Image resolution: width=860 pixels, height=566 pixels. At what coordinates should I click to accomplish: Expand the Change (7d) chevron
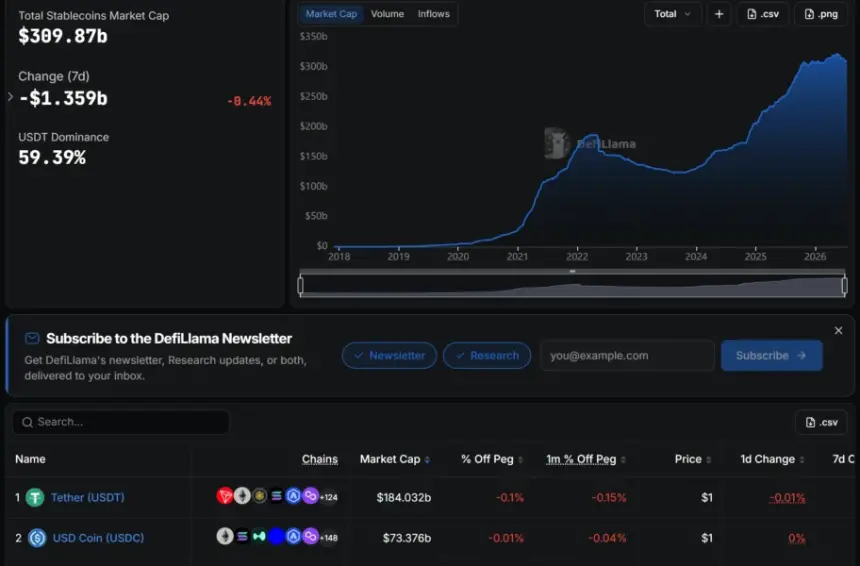10,97
